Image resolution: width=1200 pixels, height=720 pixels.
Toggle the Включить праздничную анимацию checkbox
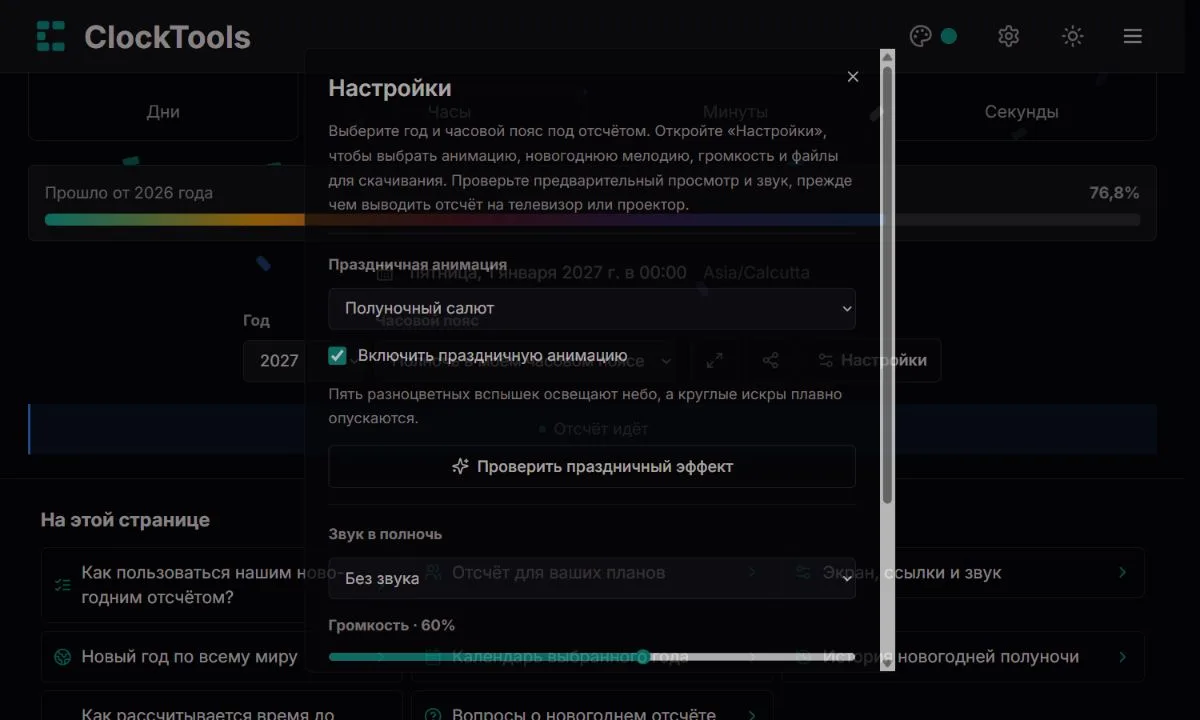(338, 356)
